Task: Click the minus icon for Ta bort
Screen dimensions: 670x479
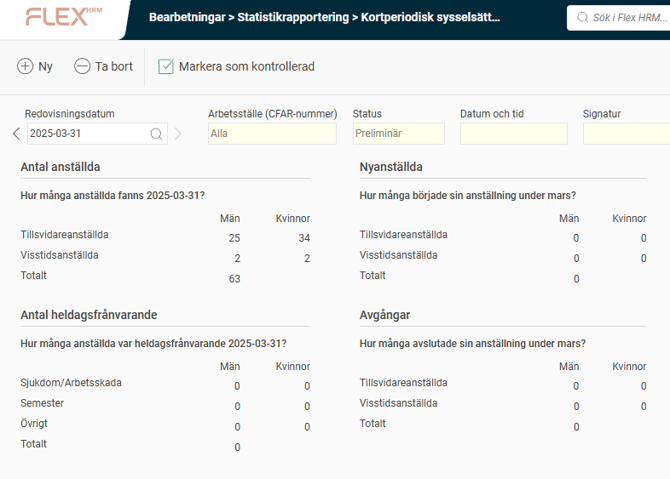Action: [82, 66]
